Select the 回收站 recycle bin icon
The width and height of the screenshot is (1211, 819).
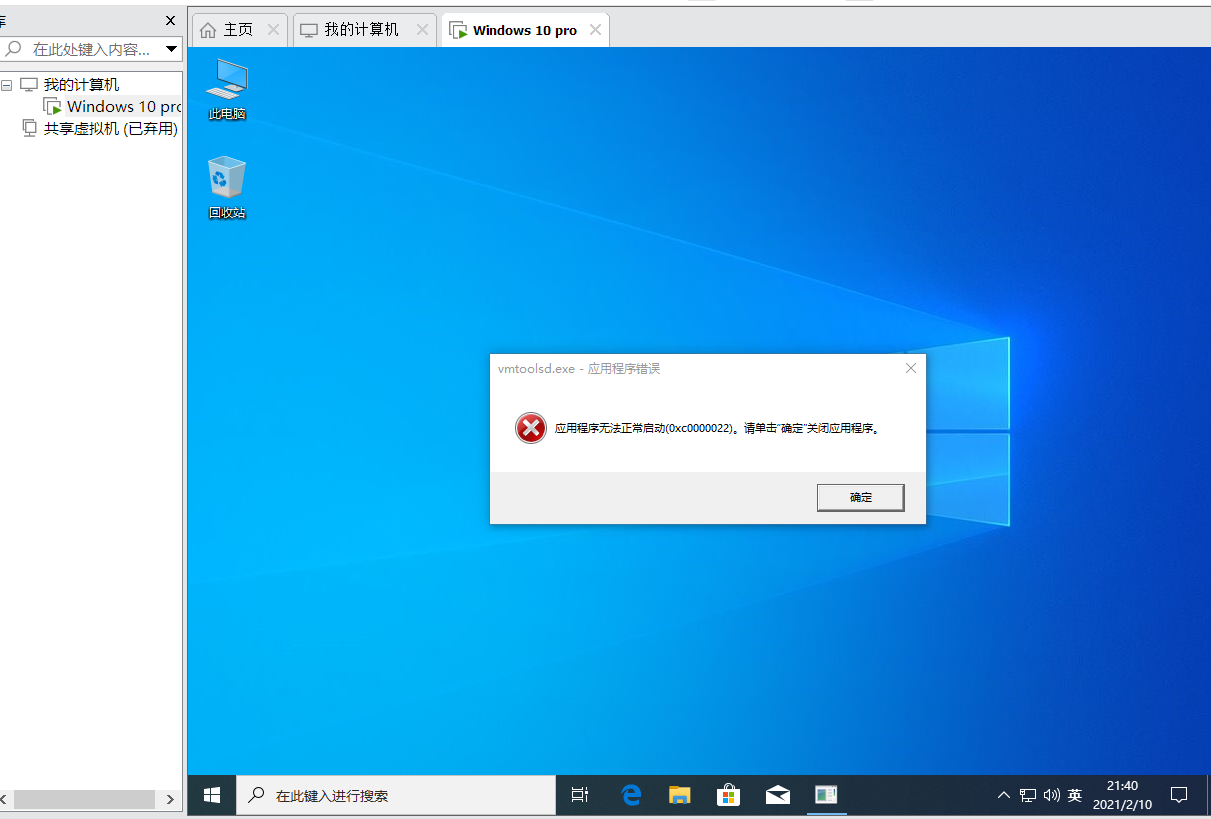point(227,187)
